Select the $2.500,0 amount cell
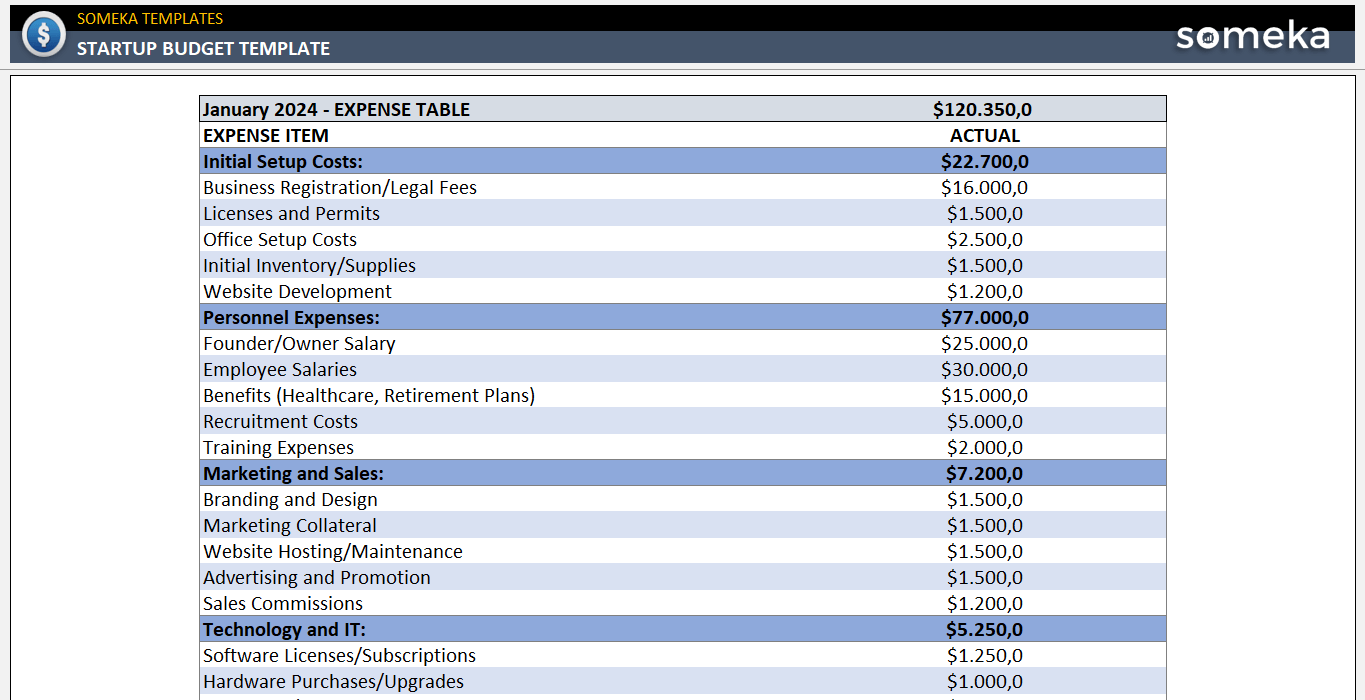 [985, 239]
